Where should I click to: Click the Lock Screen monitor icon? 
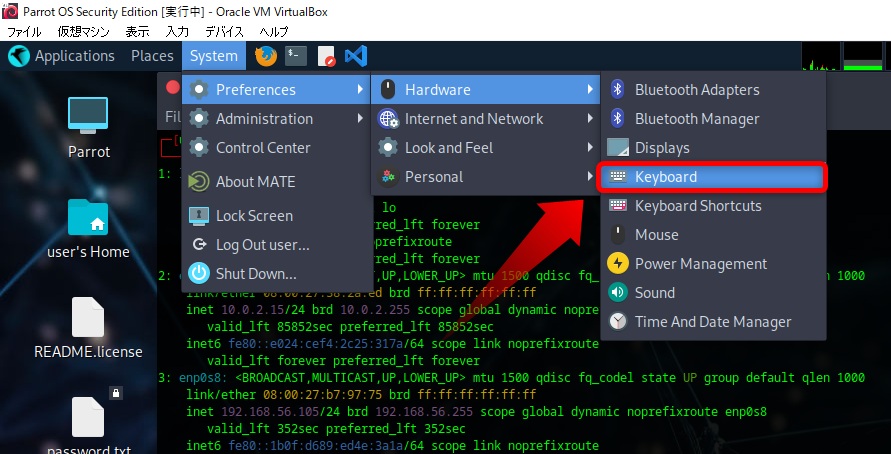(199, 215)
